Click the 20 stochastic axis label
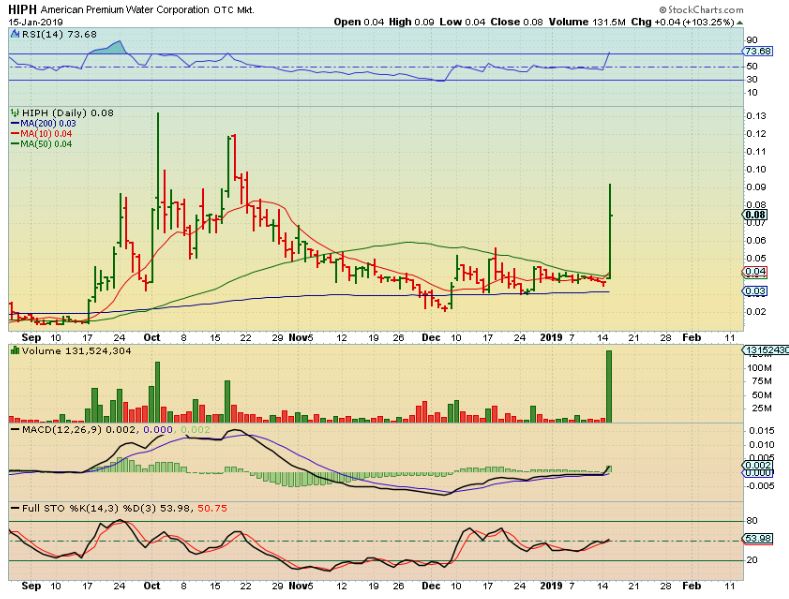The height and width of the screenshot is (599, 789). pyautogui.click(x=752, y=560)
